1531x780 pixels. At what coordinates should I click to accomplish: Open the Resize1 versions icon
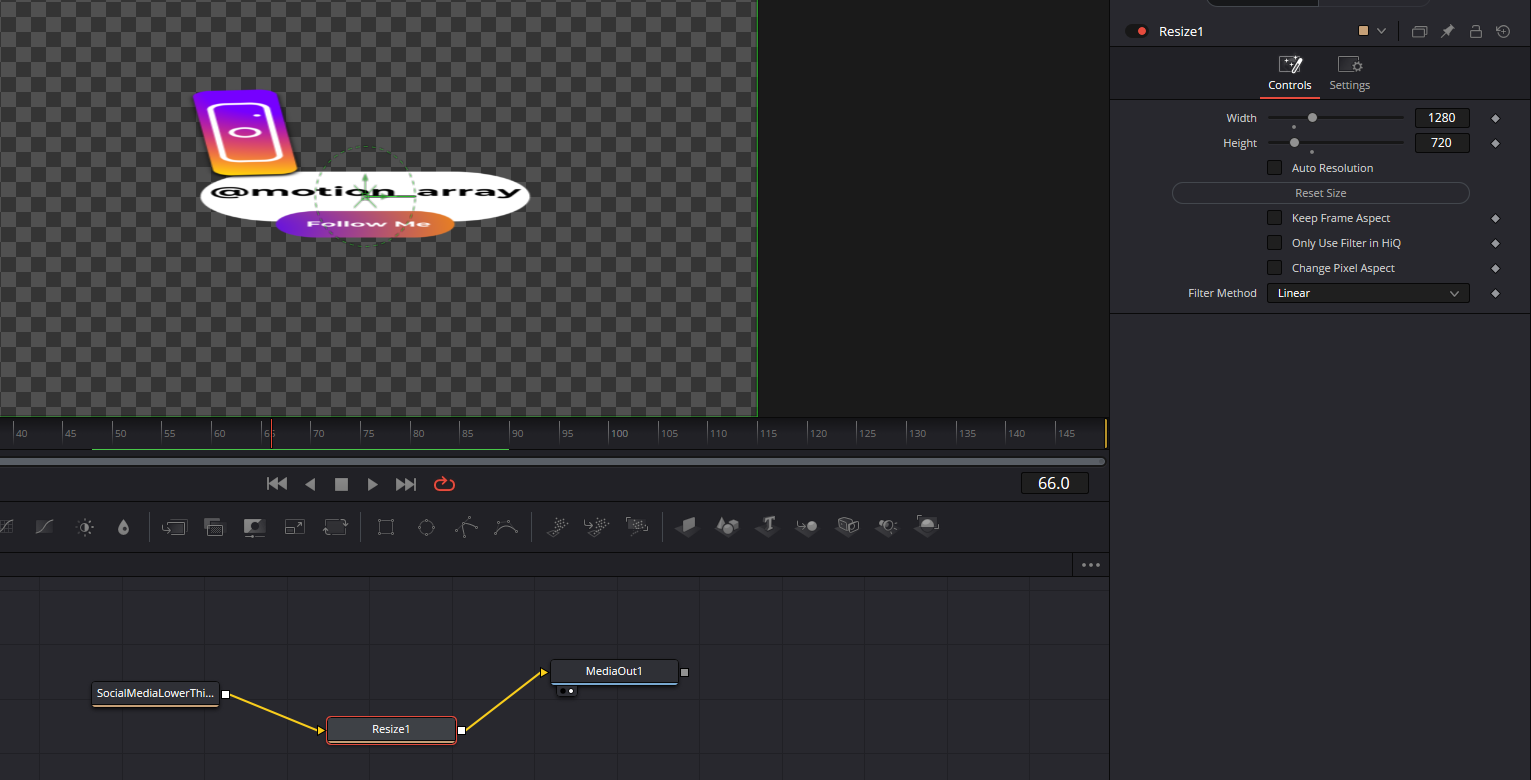pos(1419,31)
